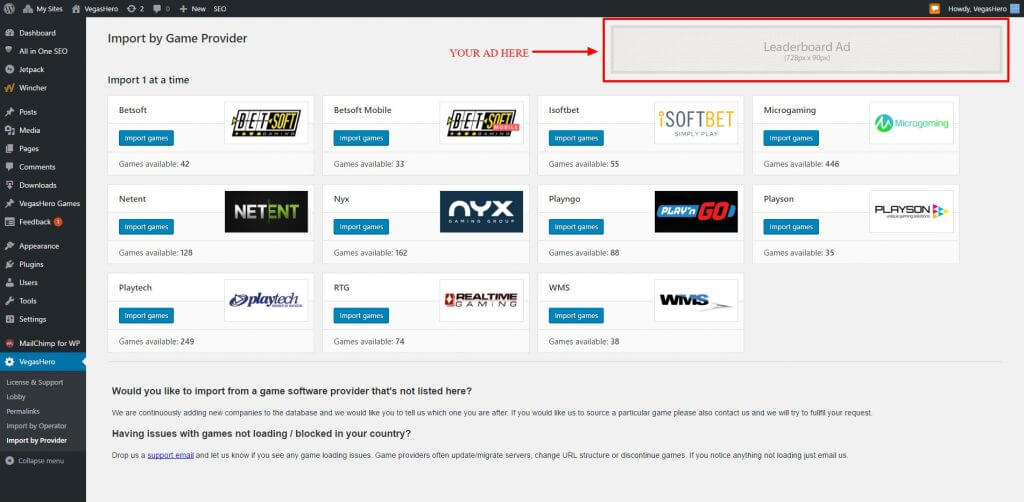Click the All in One SEO shield icon
Image resolution: width=1024 pixels, height=502 pixels.
[9, 50]
